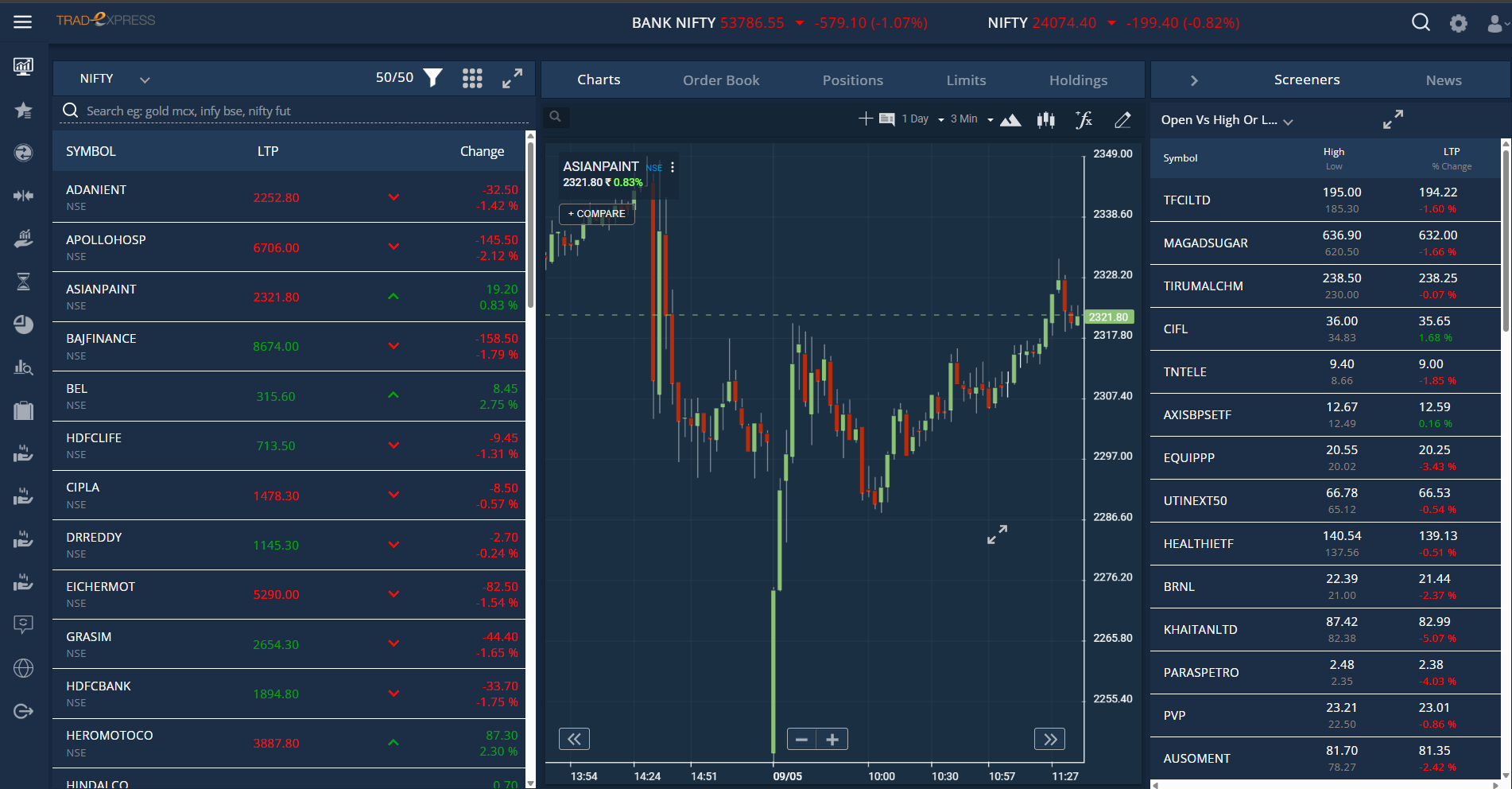Open the ASIANPAINT chart three-dot options
The image size is (1512, 789).
click(673, 167)
